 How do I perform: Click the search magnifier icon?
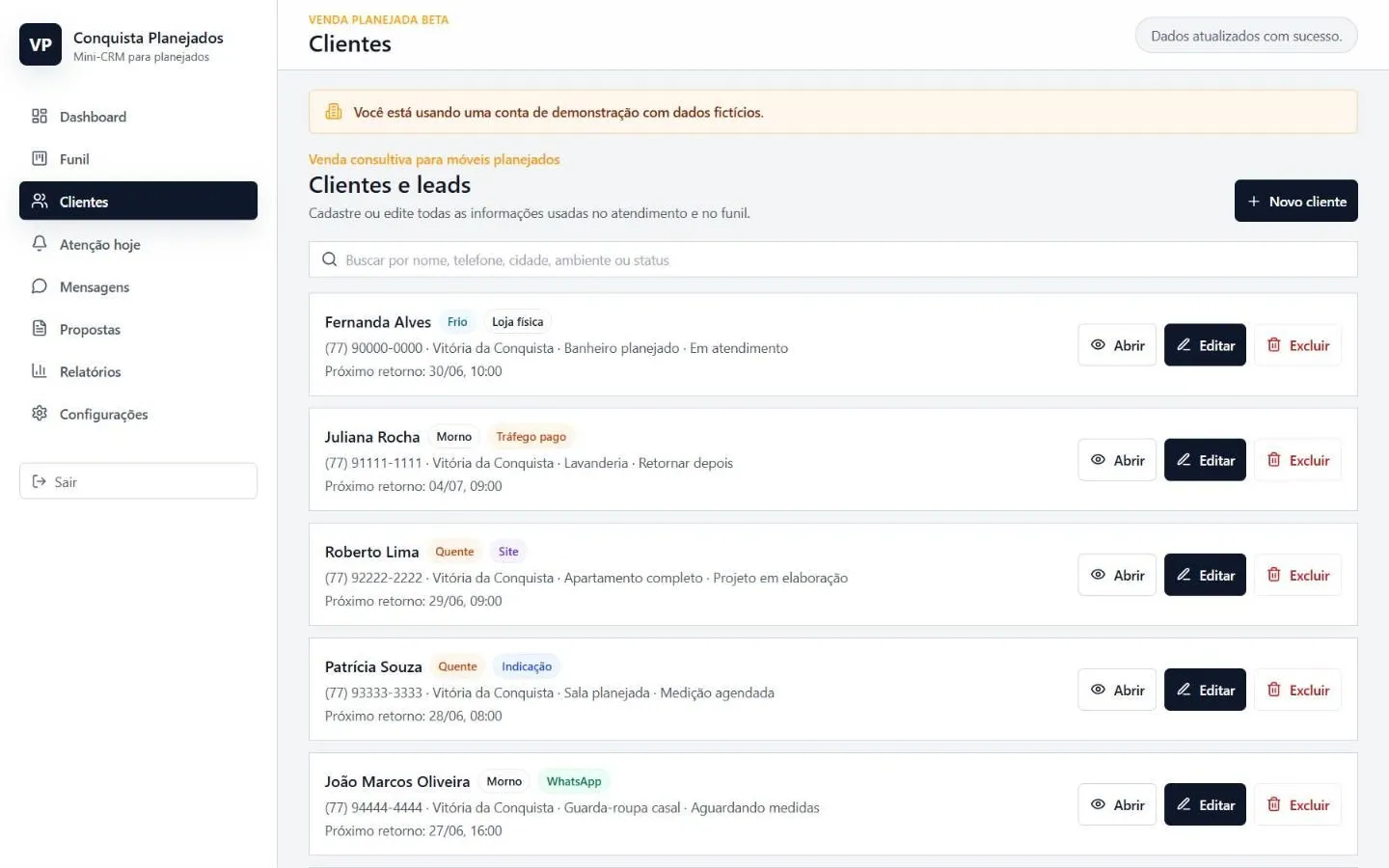(x=330, y=259)
